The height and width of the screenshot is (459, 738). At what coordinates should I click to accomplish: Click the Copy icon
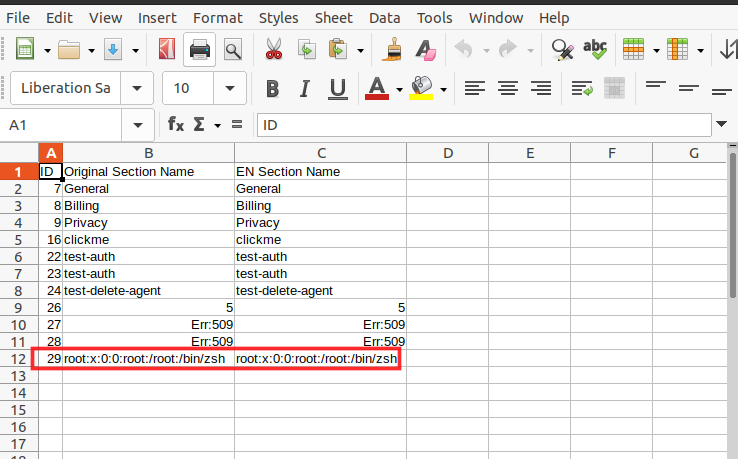coord(306,49)
